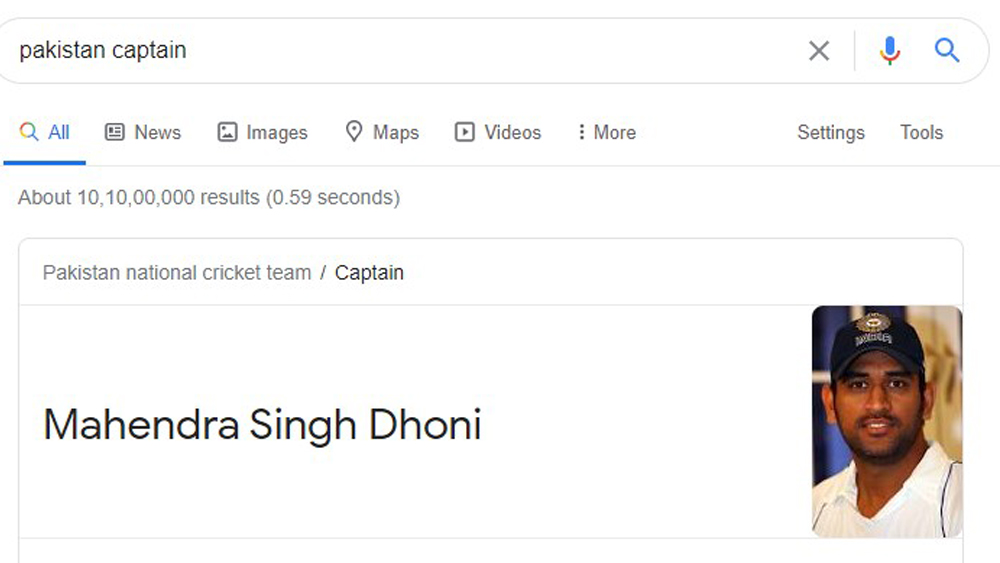Screen dimensions: 1000x563
Task: Click into the search box containing pakistan captain
Action: 400,51
